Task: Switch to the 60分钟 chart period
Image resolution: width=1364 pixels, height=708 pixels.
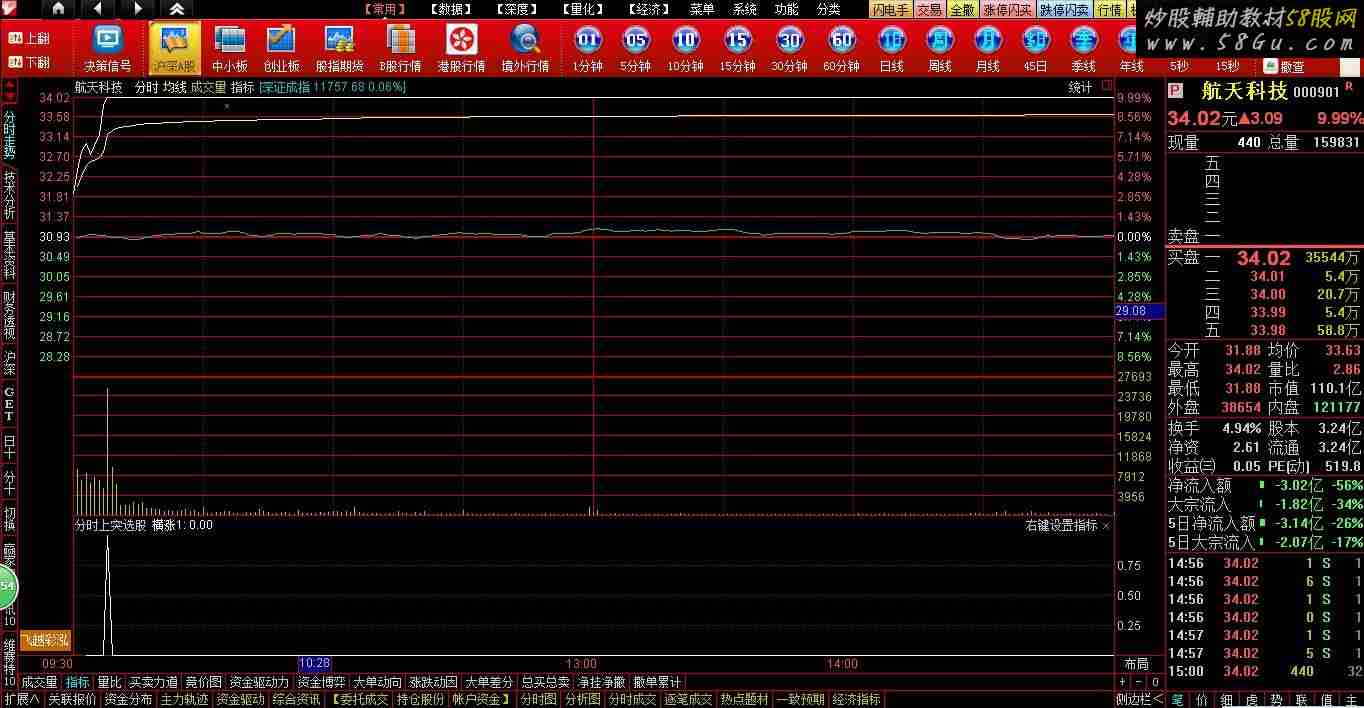Action: (x=842, y=48)
